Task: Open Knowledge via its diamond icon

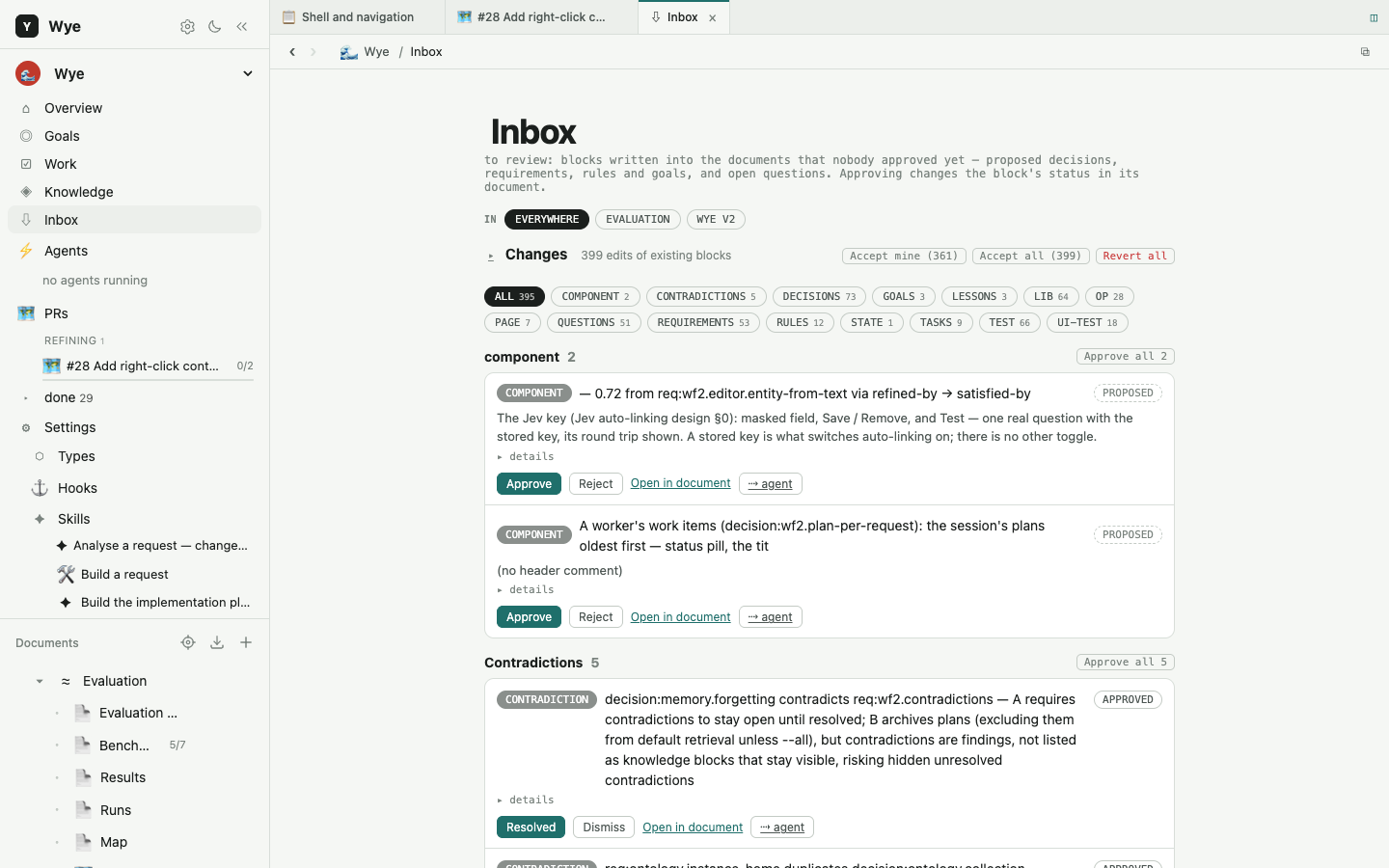Action: coord(26,192)
